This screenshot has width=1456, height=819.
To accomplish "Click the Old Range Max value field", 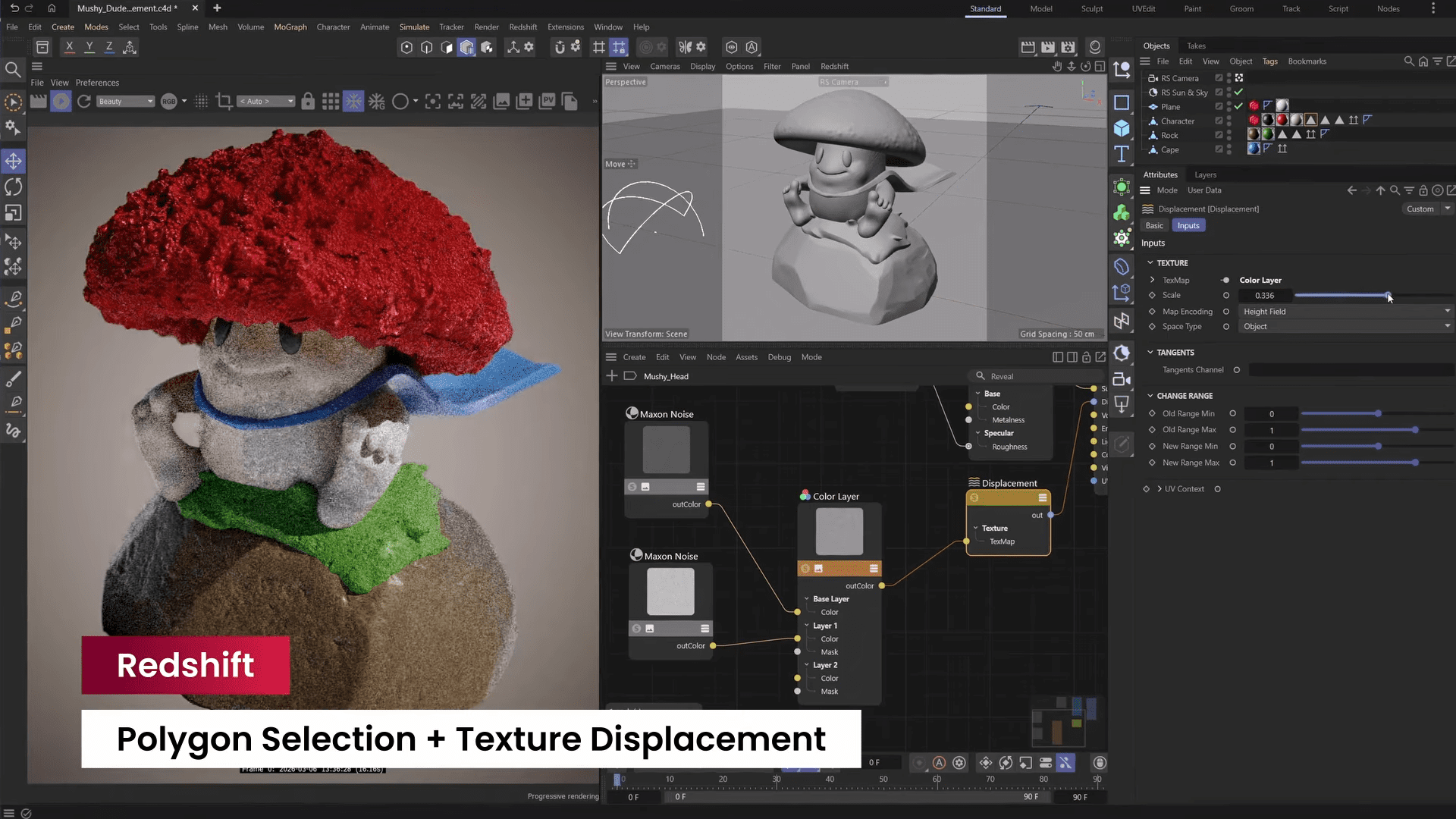I will click(1272, 430).
